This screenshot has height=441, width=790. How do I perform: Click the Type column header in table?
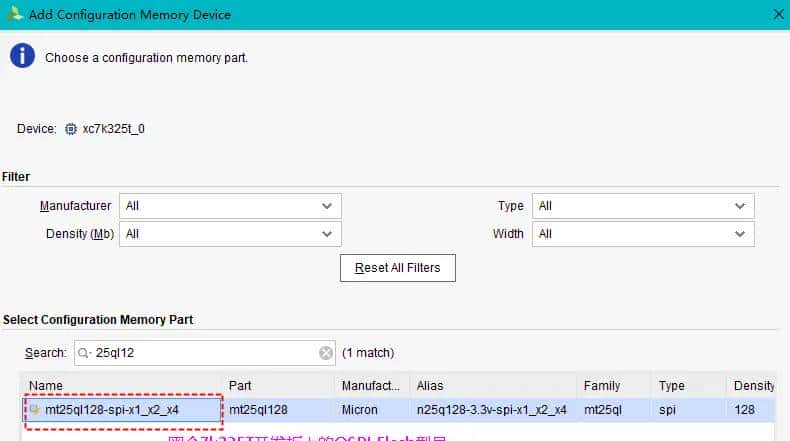(690, 386)
